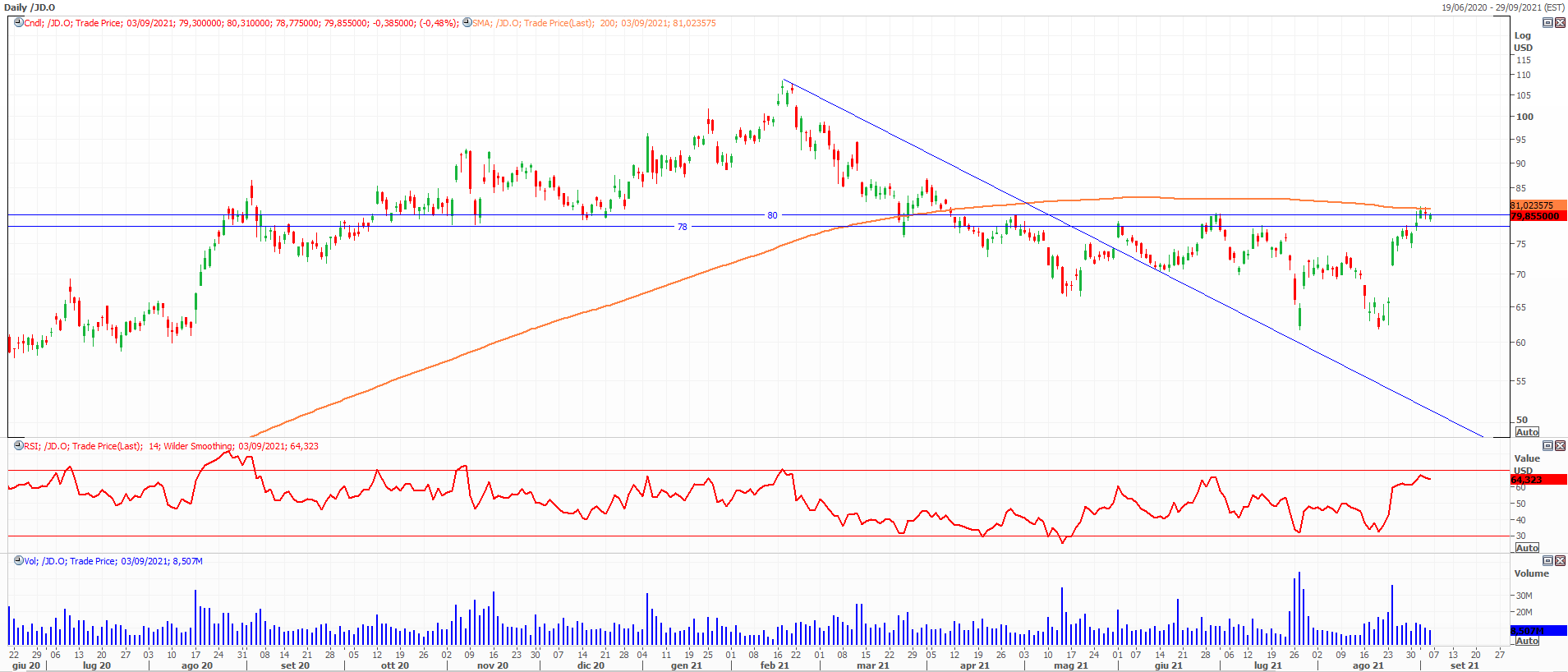Click the clock icon next to Vol legend
This screenshot has height=672, width=1568.
[x=18, y=561]
